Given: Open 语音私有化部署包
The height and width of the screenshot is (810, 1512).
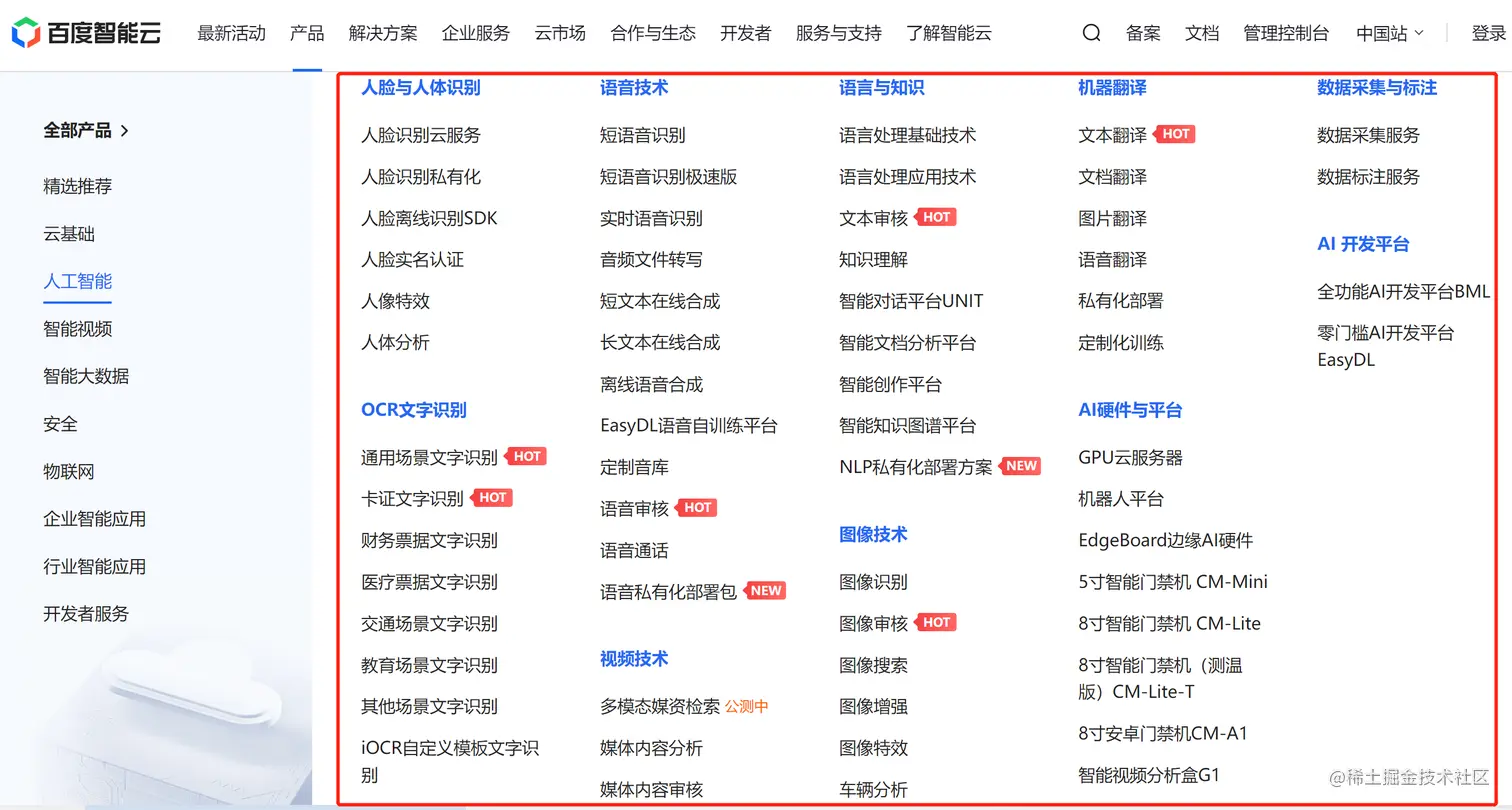Looking at the screenshot, I should coord(668,591).
